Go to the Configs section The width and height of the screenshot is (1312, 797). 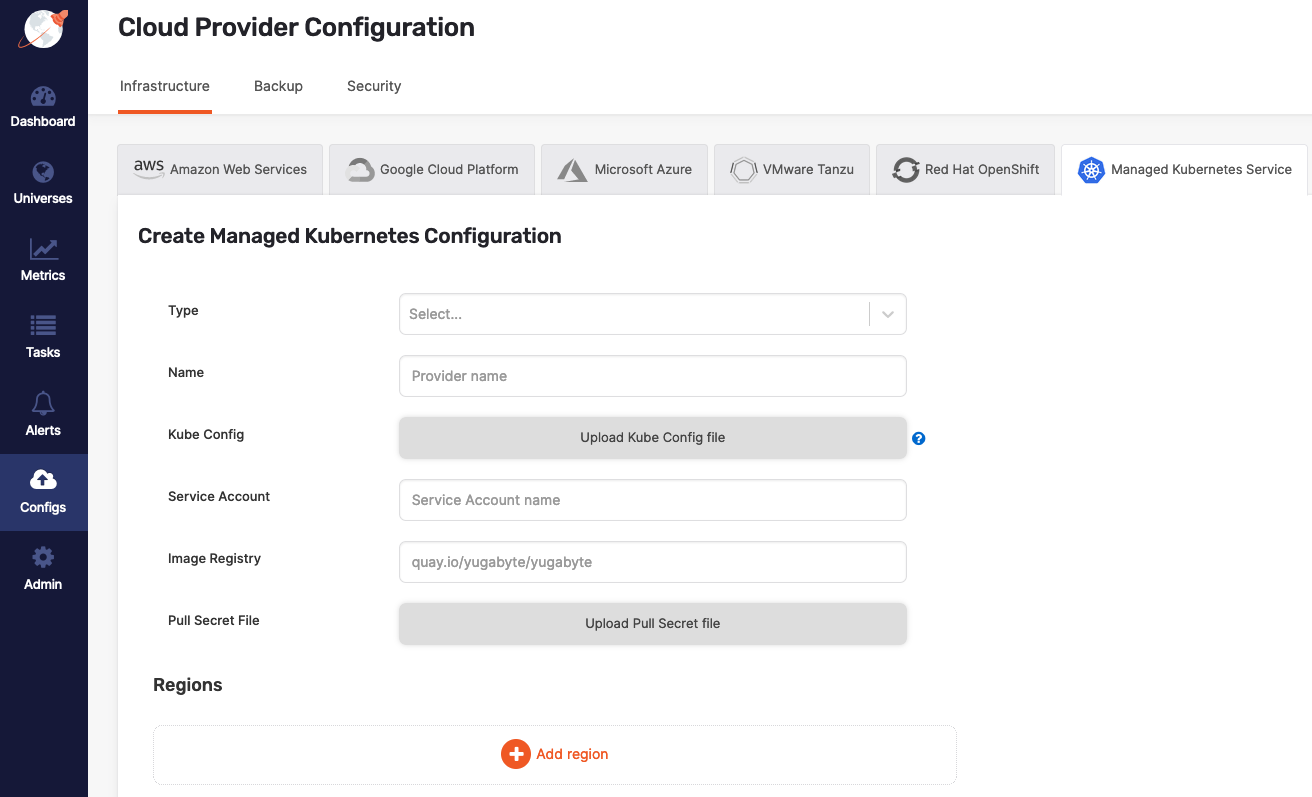click(43, 491)
